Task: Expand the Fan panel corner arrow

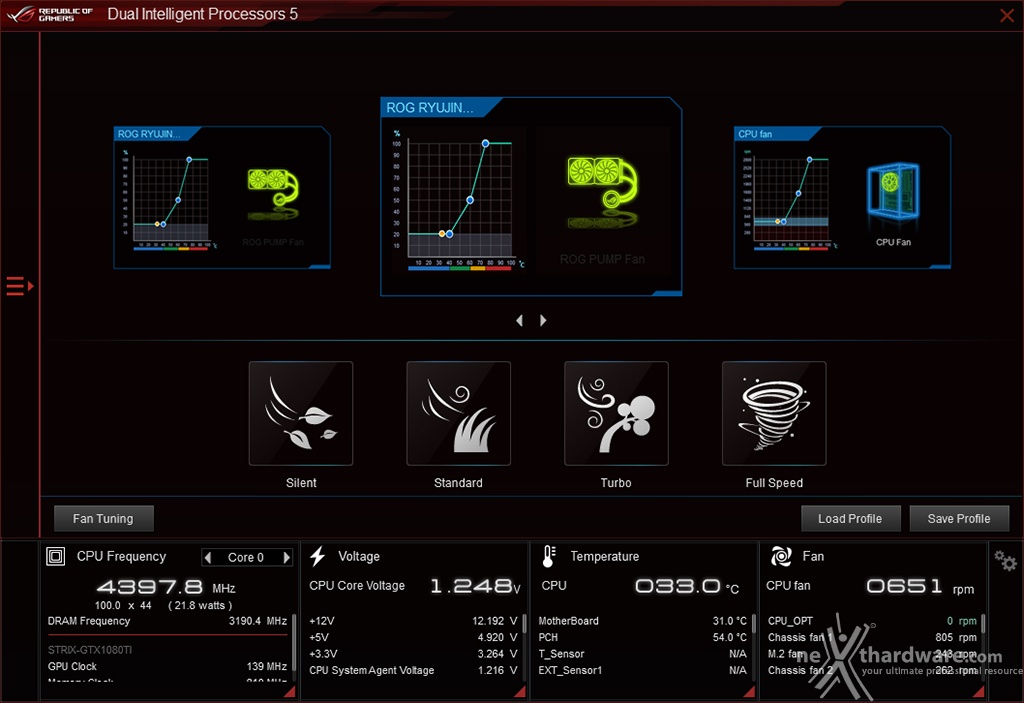Action: (x=979, y=691)
